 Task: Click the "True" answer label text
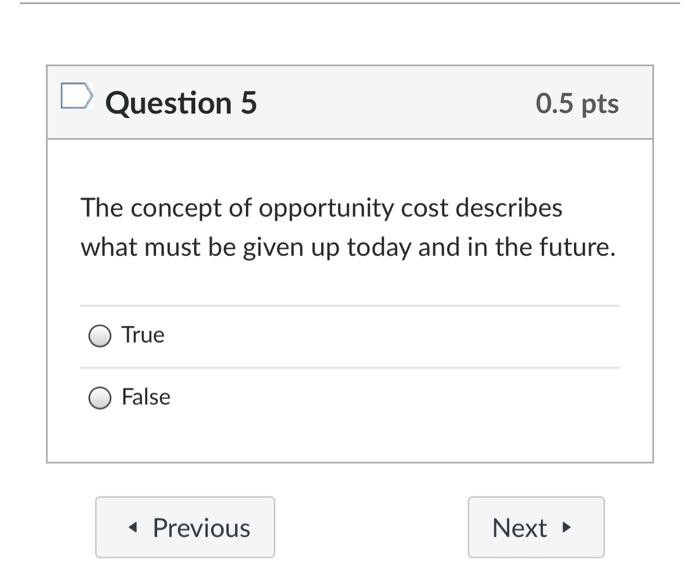tap(143, 335)
